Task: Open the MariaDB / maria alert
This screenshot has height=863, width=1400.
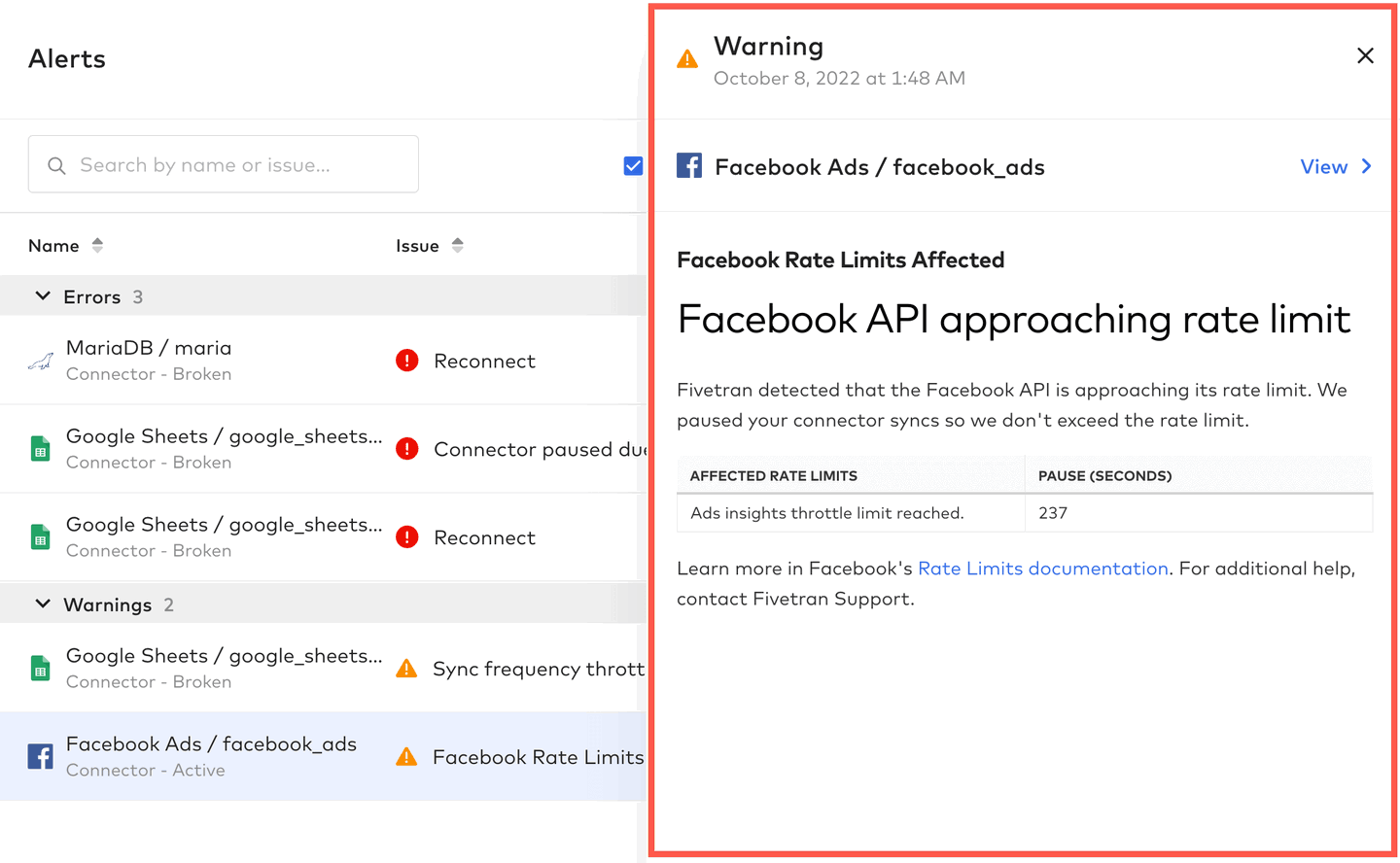Action: 149,348
